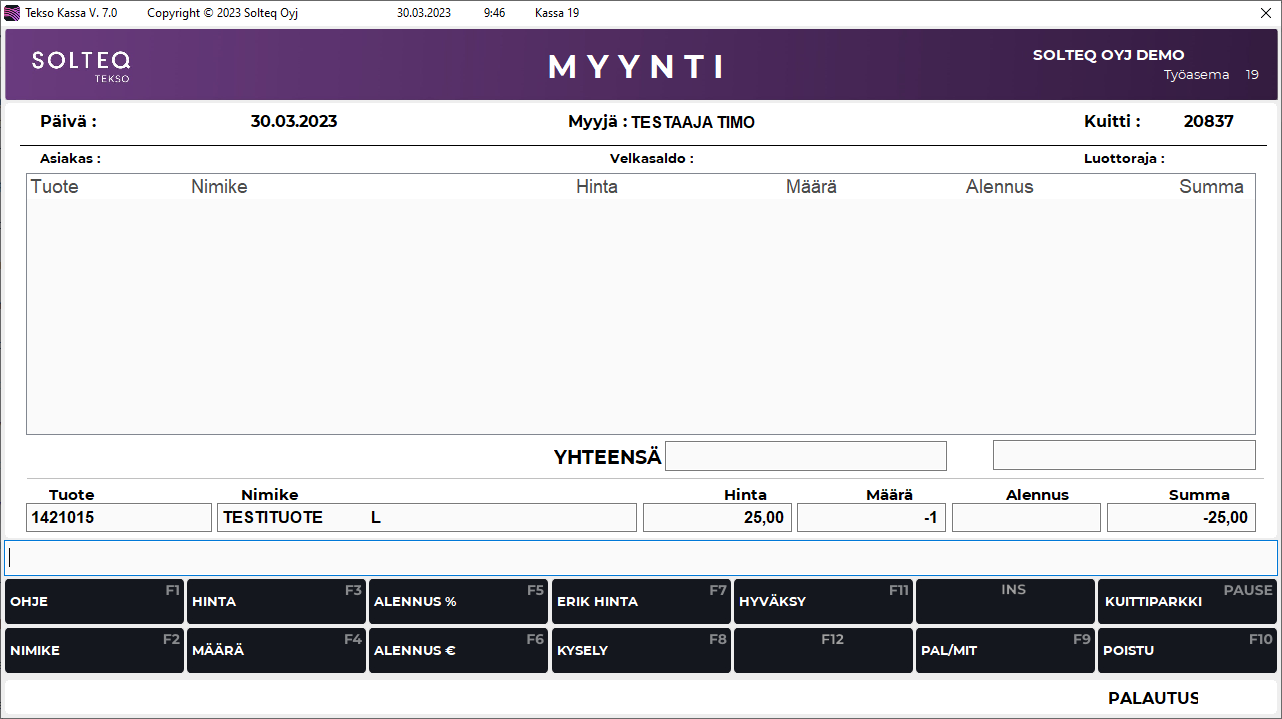Select the Nimike field showing TESTITUOTE
Viewport: 1282px width, 719px height.
coord(426,517)
